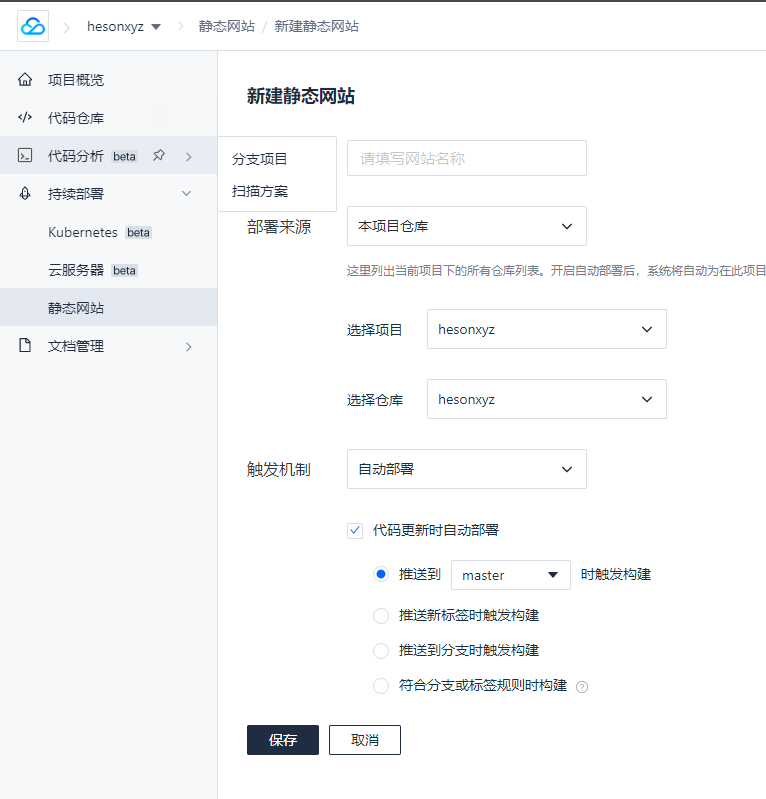Expand the 文档管理 section chevron
Viewport: 766px width, 799px height.
(x=189, y=347)
